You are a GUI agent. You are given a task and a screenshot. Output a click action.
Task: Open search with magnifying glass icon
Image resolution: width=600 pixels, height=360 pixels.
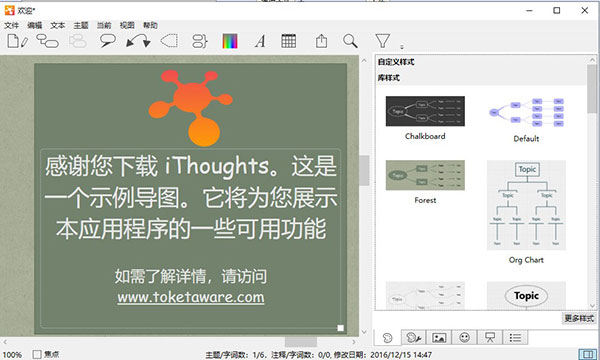coord(350,41)
